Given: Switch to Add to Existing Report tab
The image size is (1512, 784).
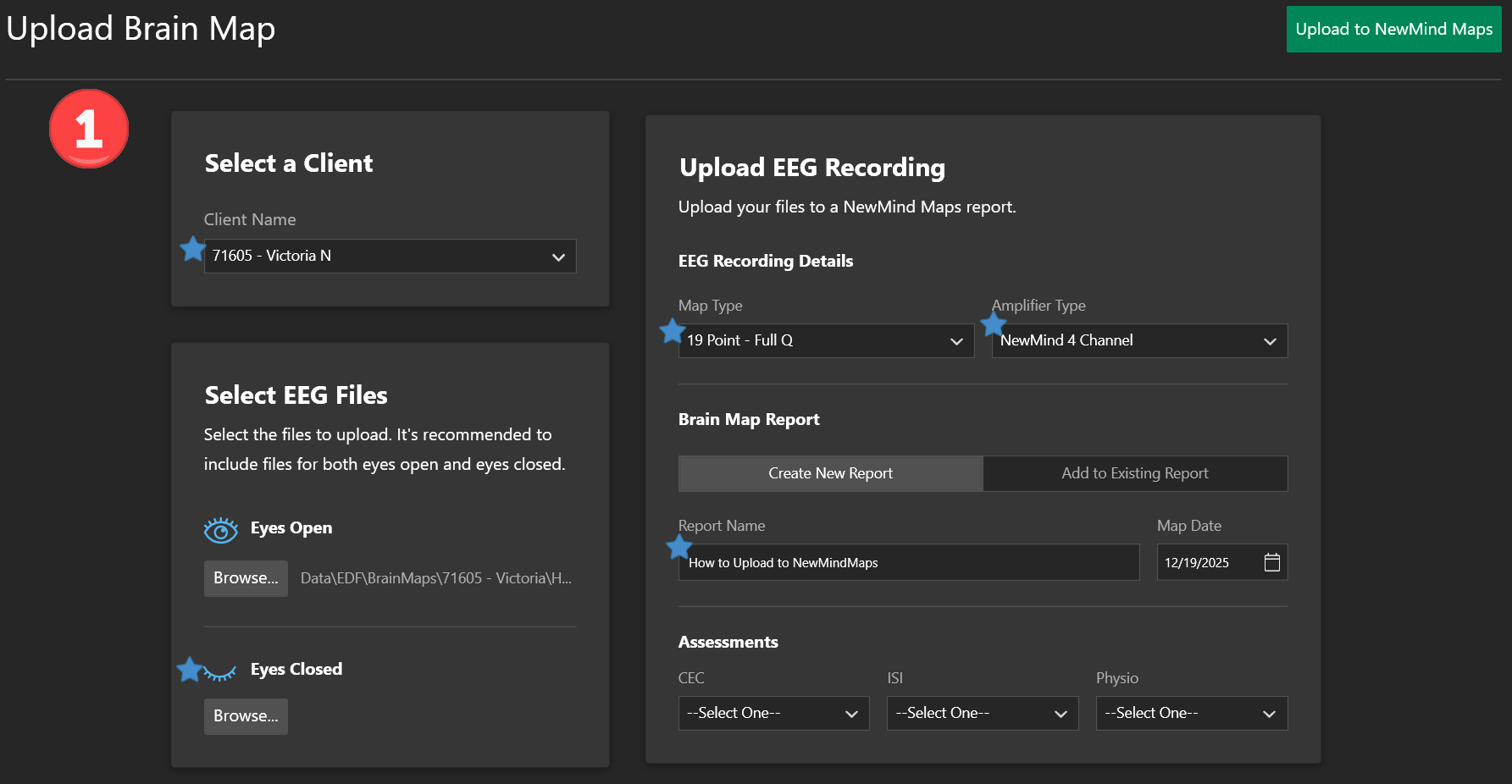Looking at the screenshot, I should point(1134,473).
